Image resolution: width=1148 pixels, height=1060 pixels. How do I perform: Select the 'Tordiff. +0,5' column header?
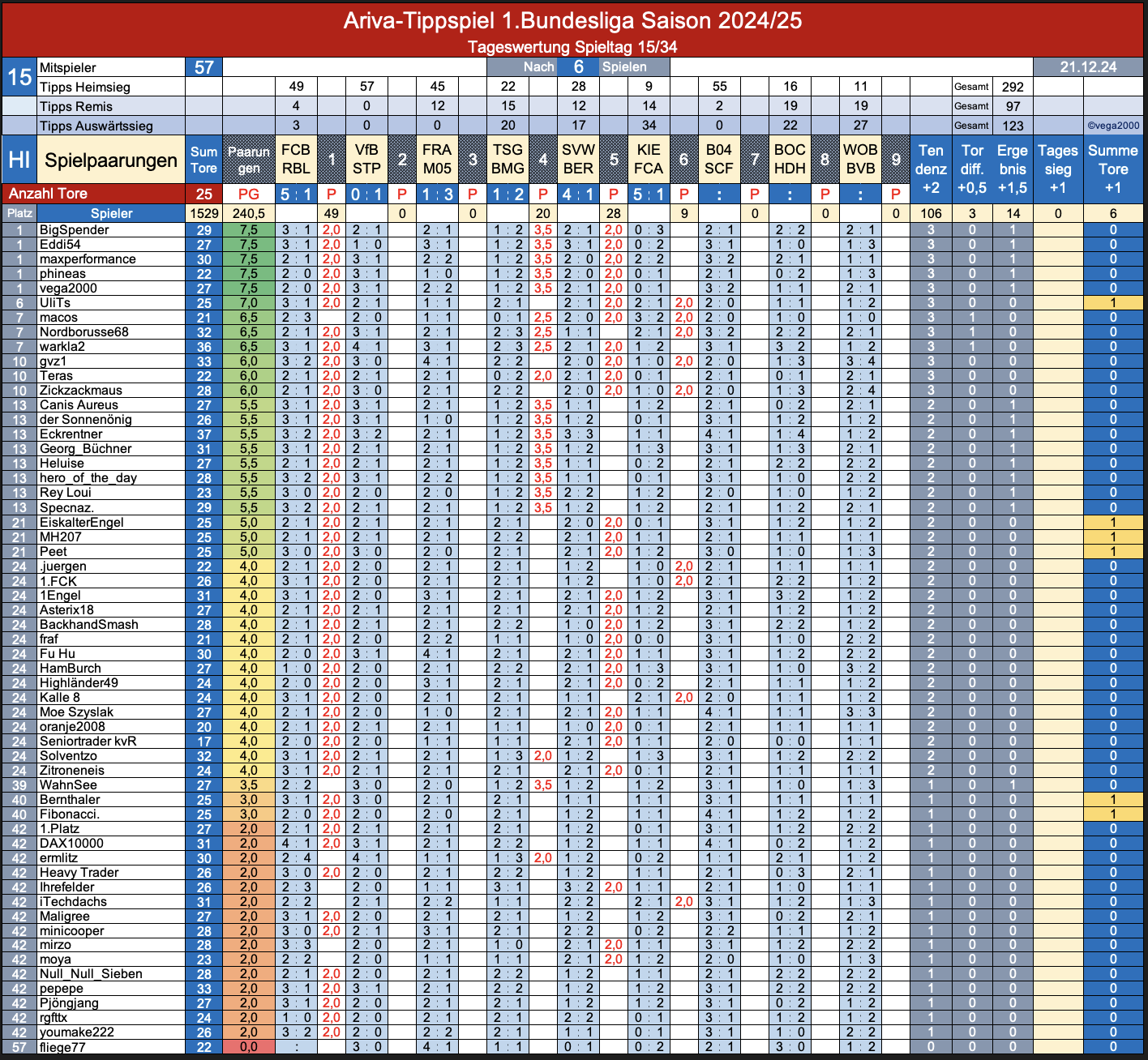tap(972, 169)
